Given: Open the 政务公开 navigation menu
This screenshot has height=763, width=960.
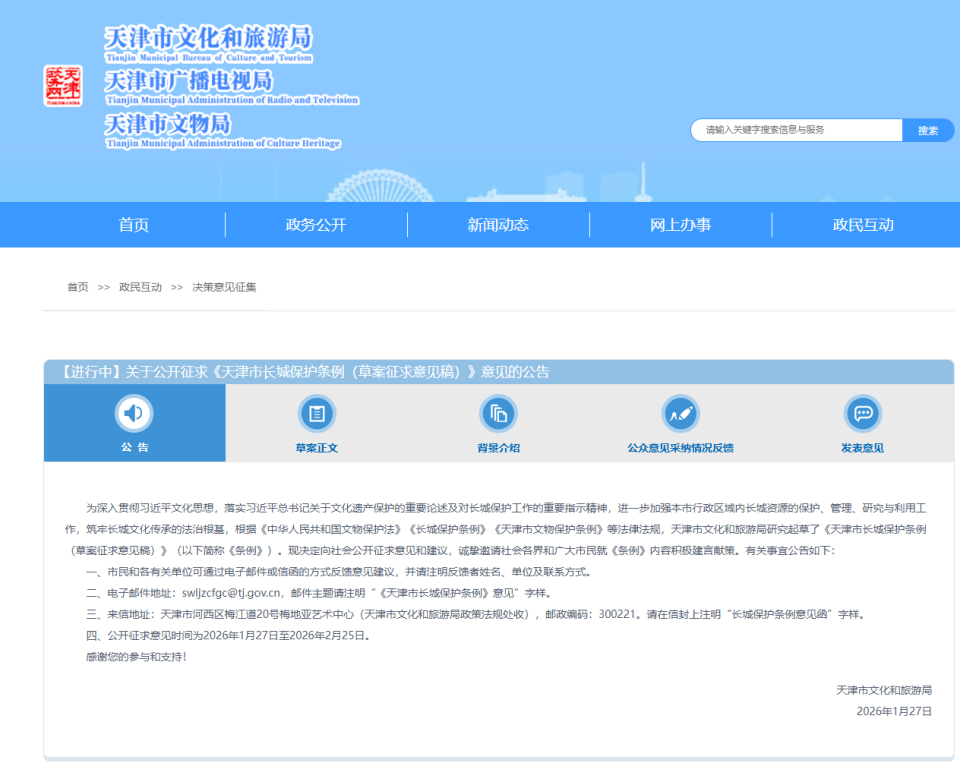Looking at the screenshot, I should (316, 225).
